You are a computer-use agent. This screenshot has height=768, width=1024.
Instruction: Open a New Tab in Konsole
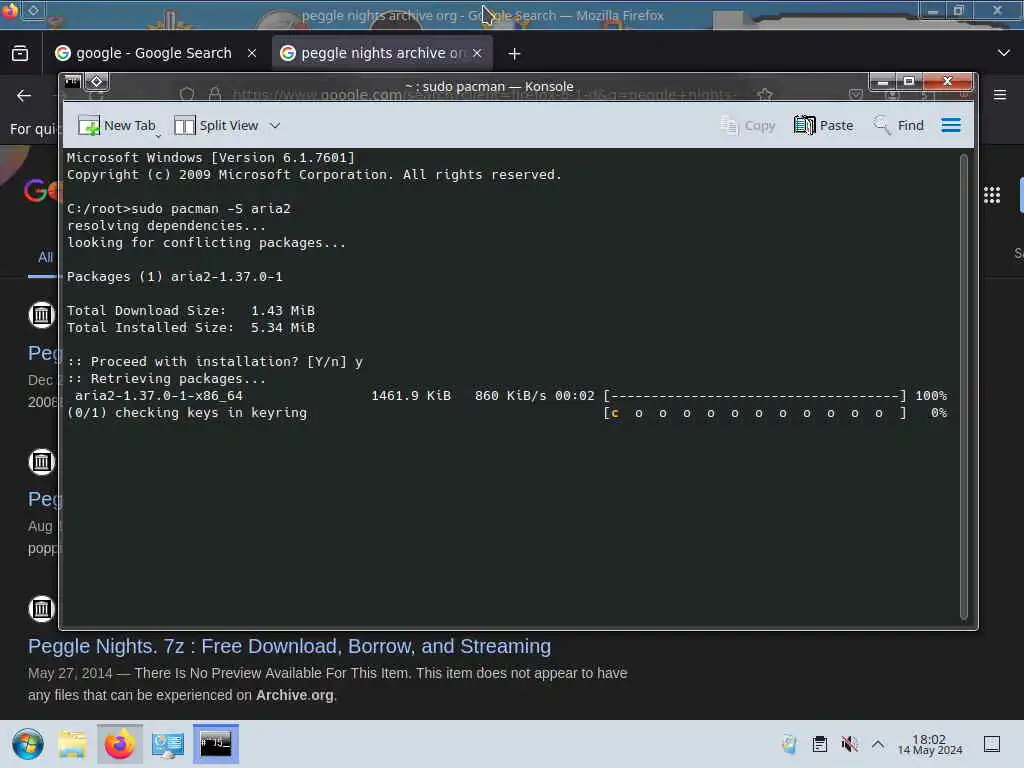tap(117, 125)
